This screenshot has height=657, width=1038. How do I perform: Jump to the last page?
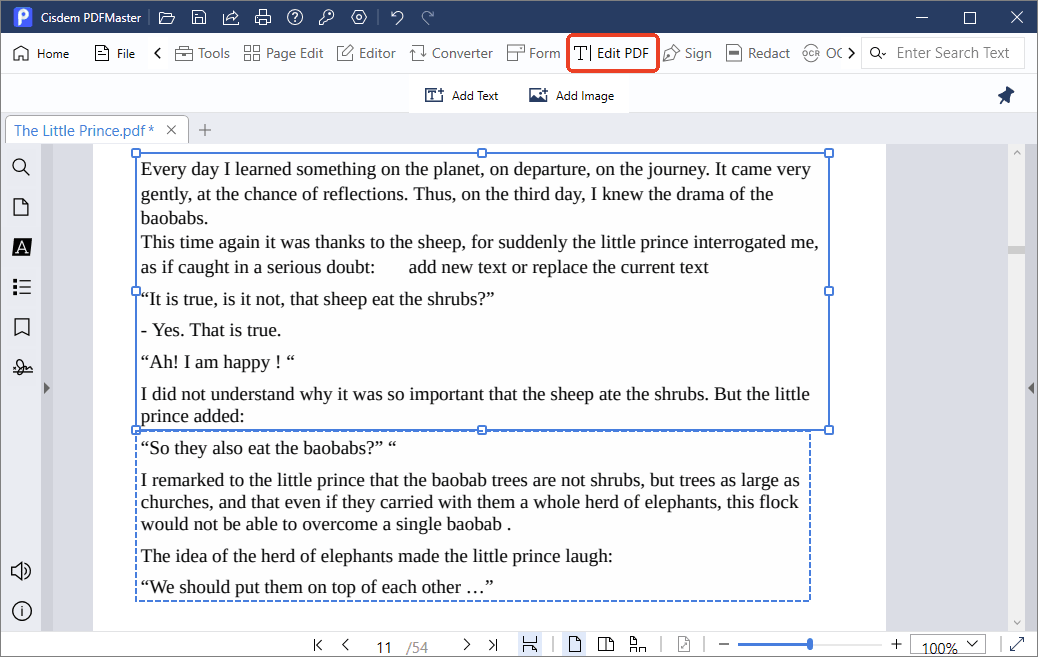click(x=493, y=644)
